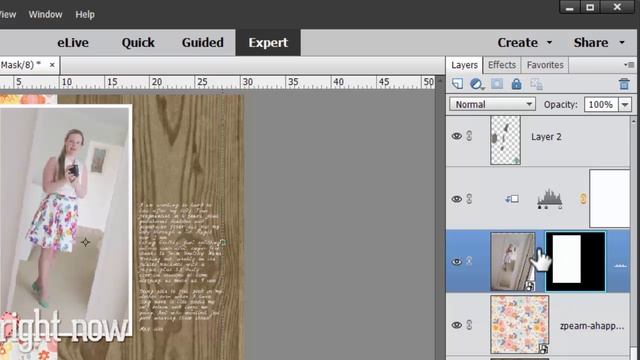Click the zpeam-ahapp layer name

(x=592, y=326)
